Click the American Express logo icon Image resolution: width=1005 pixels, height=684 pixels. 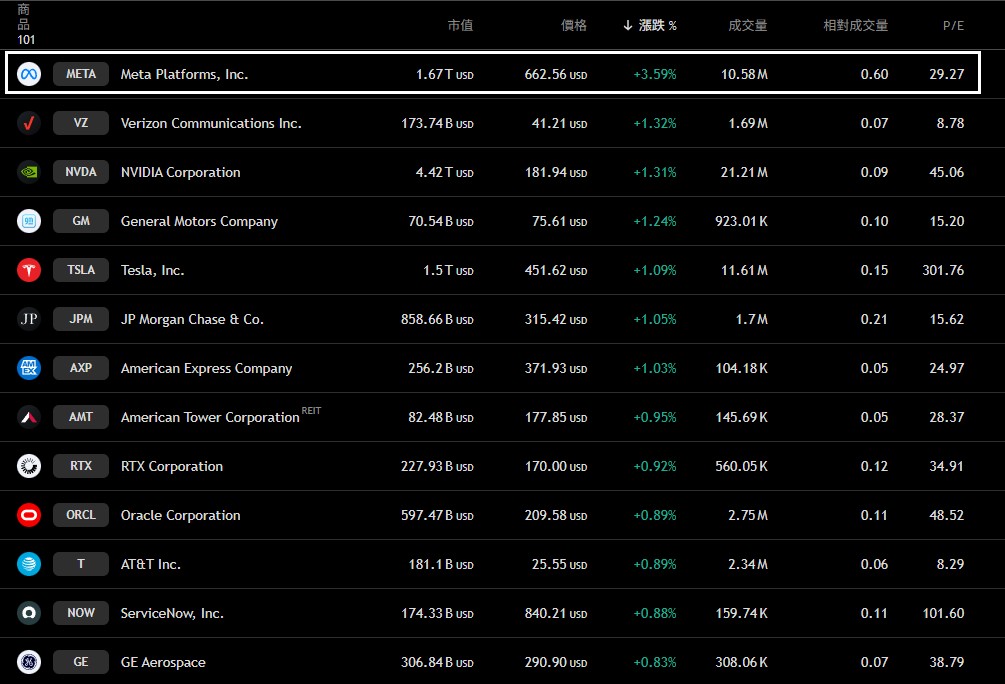[29, 368]
